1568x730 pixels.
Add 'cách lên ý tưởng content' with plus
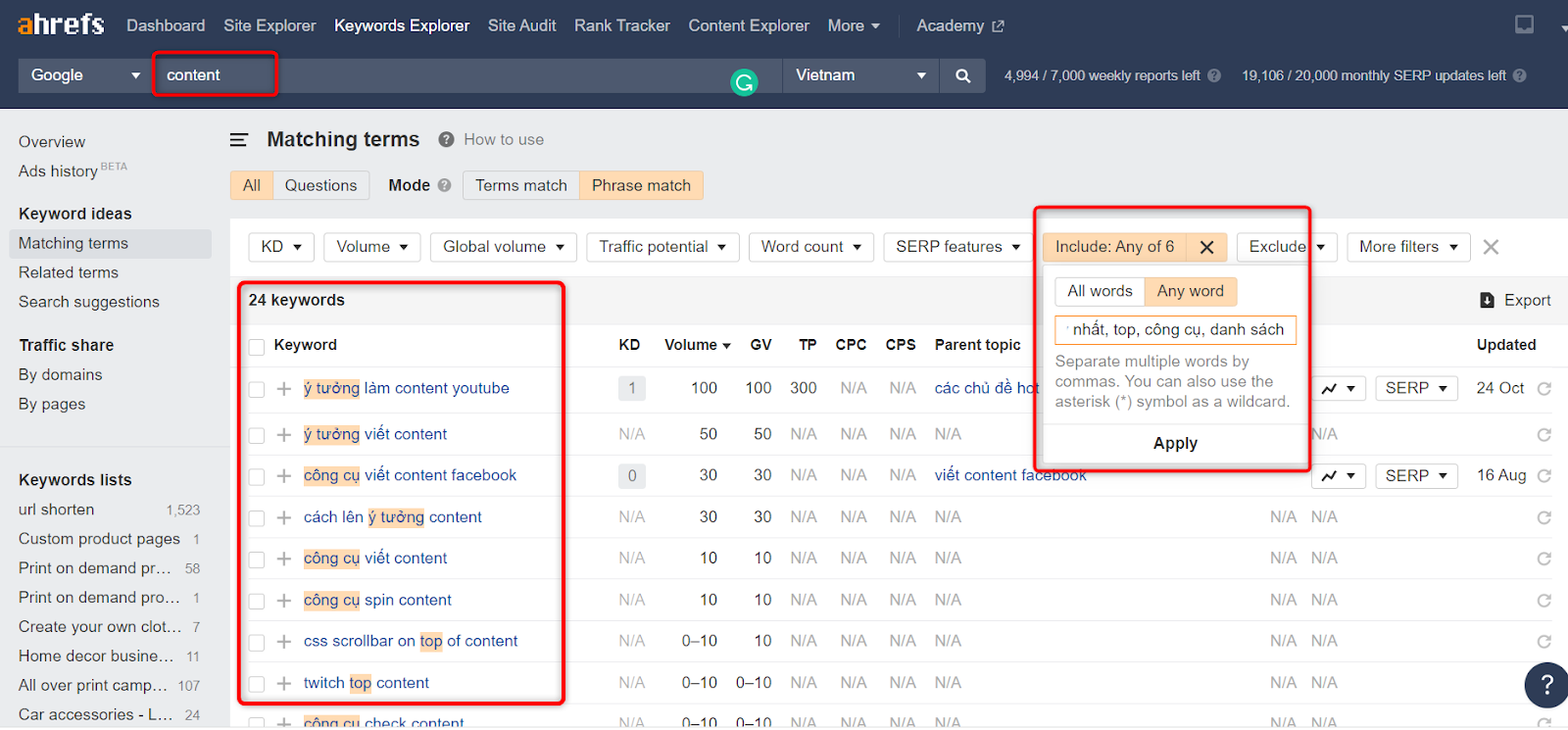[x=284, y=517]
